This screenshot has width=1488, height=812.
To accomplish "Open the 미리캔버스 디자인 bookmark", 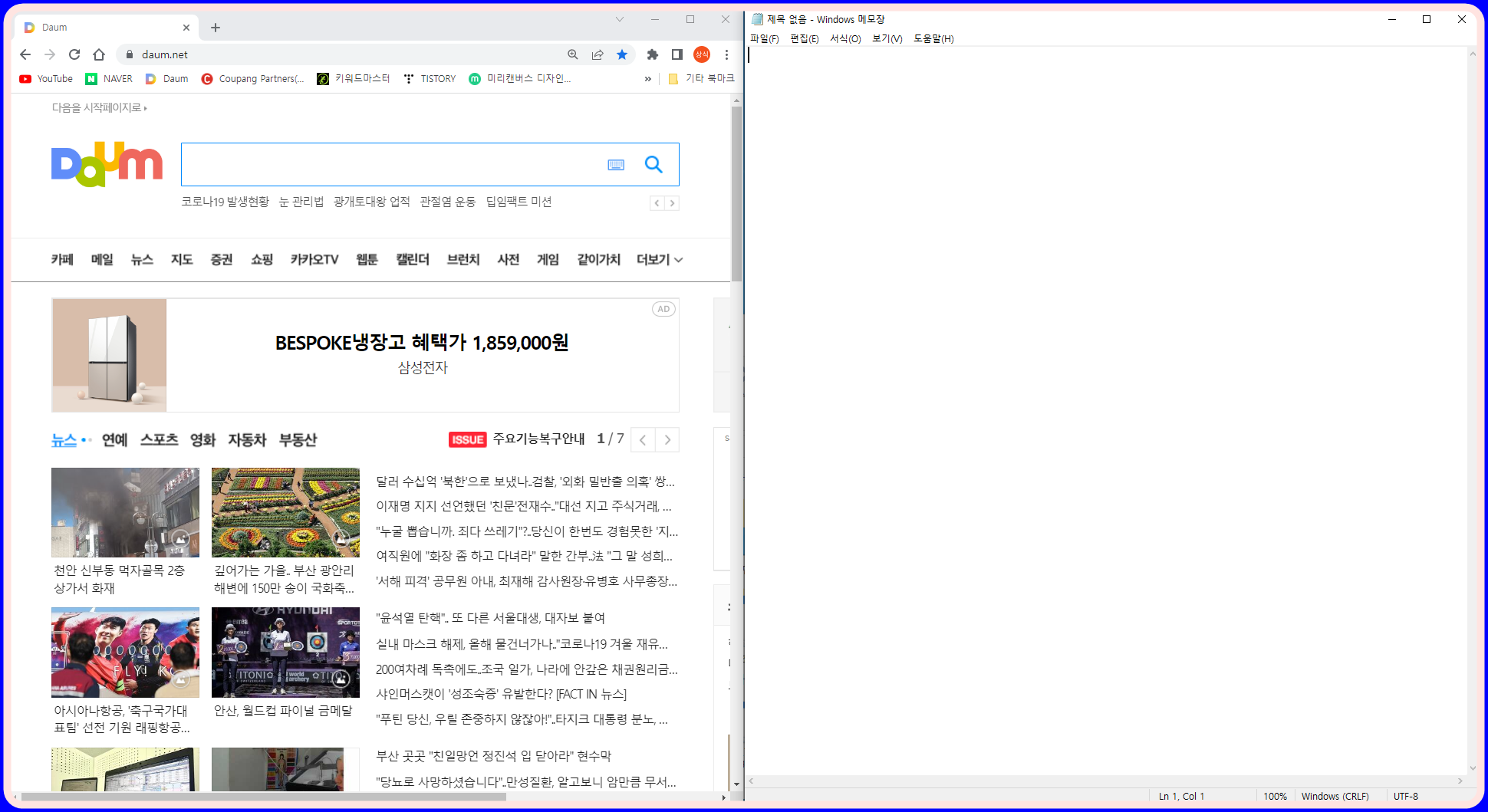I will [x=520, y=79].
